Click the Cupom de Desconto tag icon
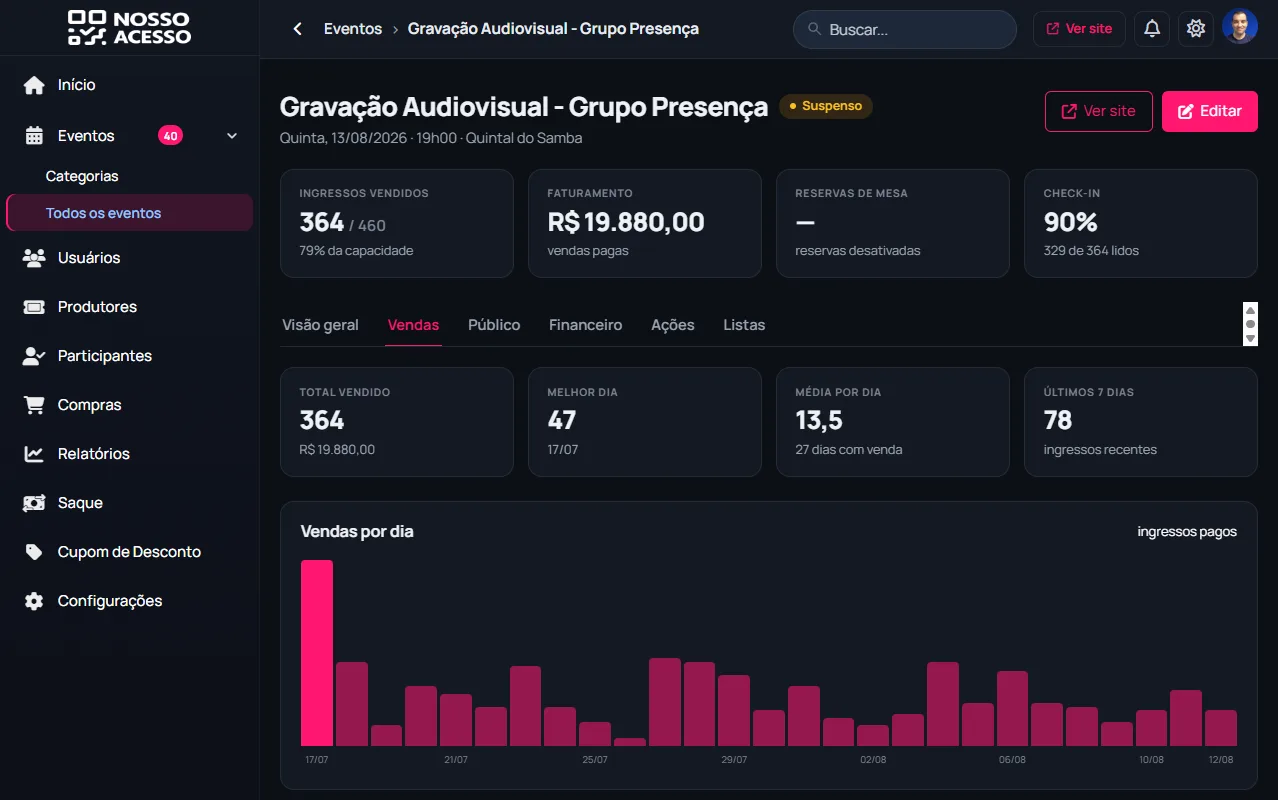 34,552
